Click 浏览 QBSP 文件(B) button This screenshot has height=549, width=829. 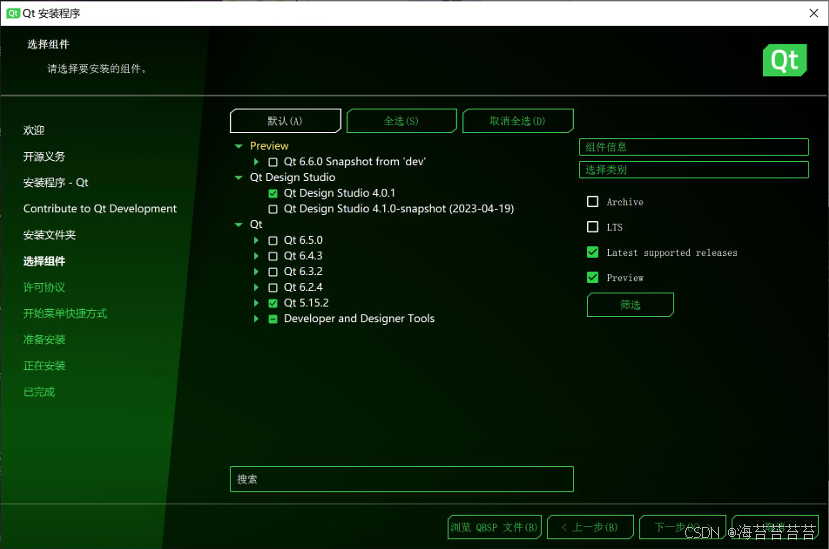pos(494,527)
